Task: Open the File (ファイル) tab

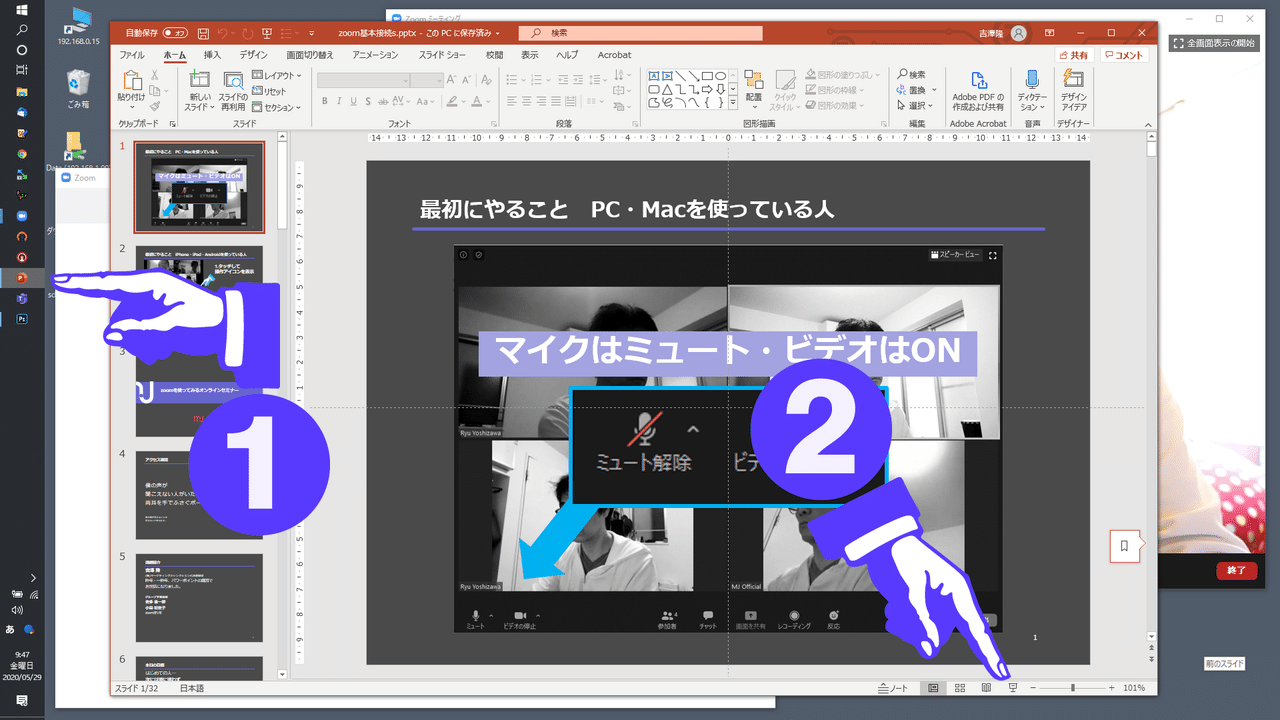Action: 132,55
